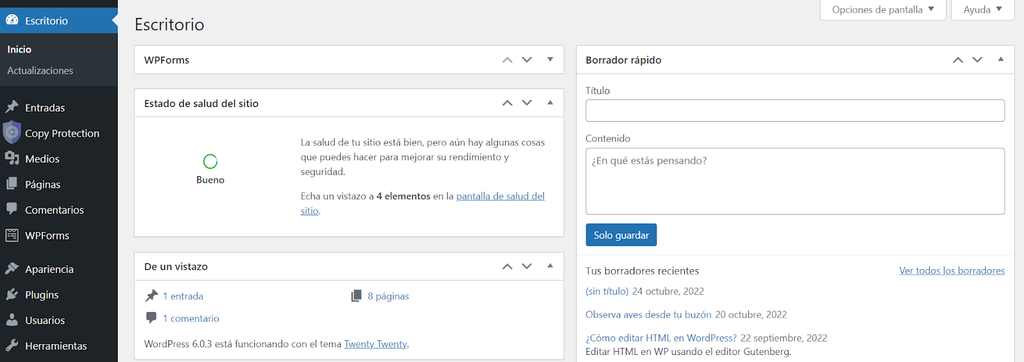Click the pages icon beside 8 páginas

[x=356, y=296]
